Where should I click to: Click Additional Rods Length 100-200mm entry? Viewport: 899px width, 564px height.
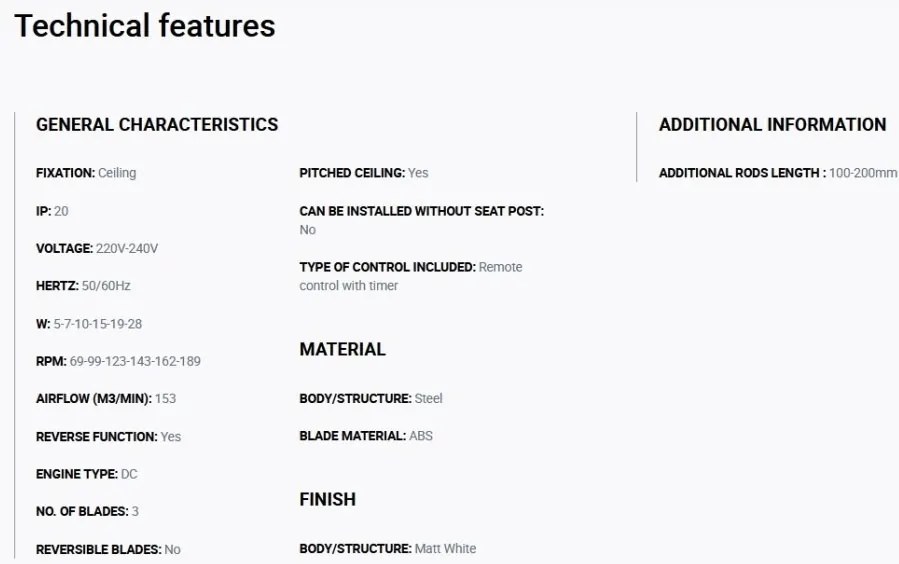[x=778, y=173]
